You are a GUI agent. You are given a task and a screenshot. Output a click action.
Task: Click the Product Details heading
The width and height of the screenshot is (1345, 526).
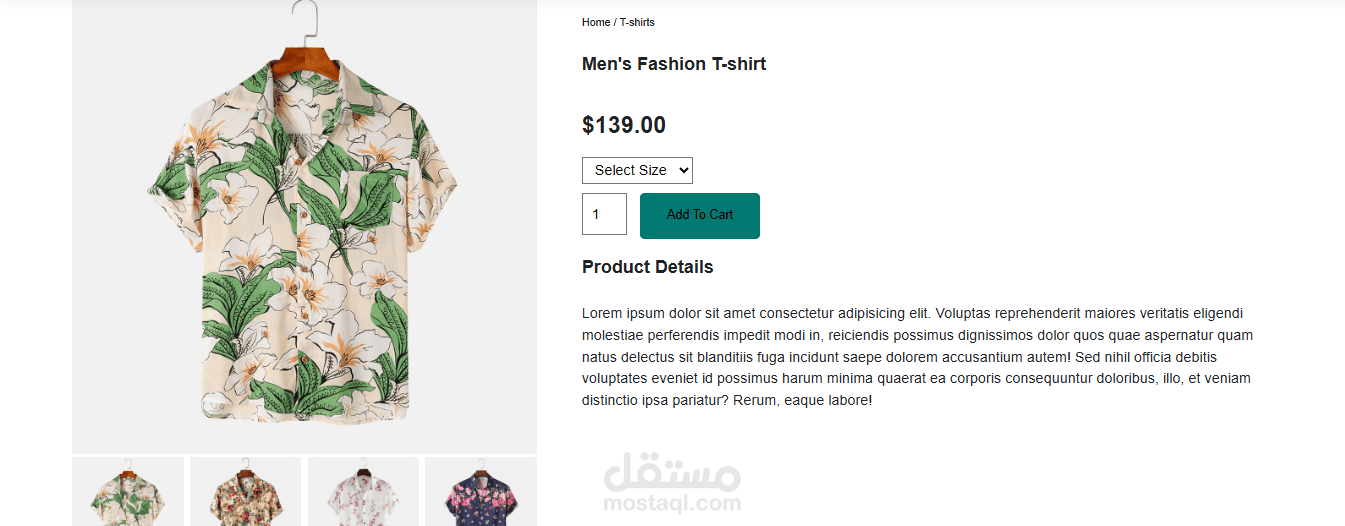pos(648,267)
